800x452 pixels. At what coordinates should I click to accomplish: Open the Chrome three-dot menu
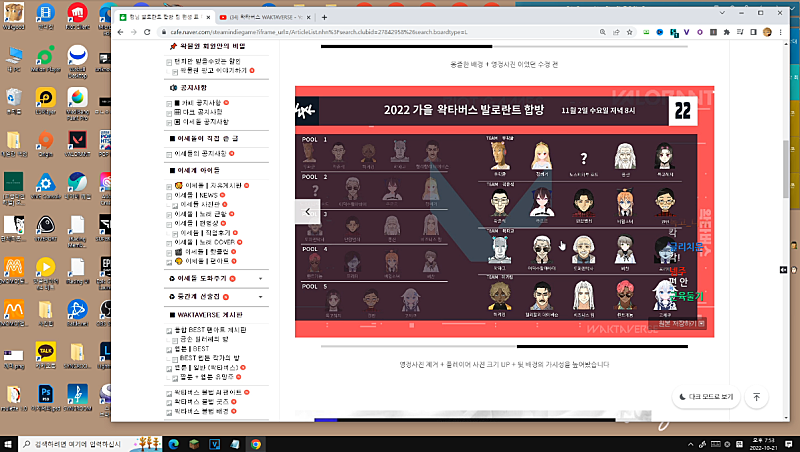[x=780, y=32]
